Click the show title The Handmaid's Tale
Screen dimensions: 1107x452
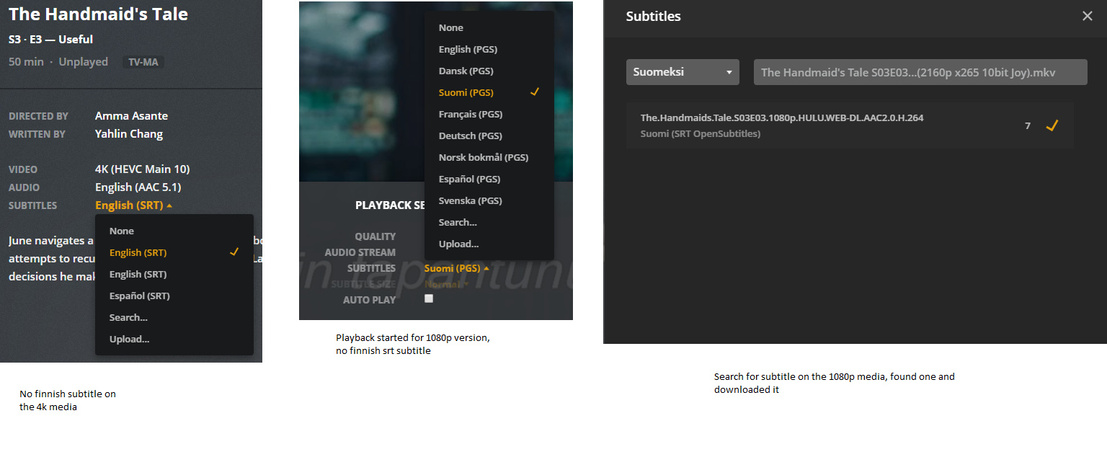99,14
